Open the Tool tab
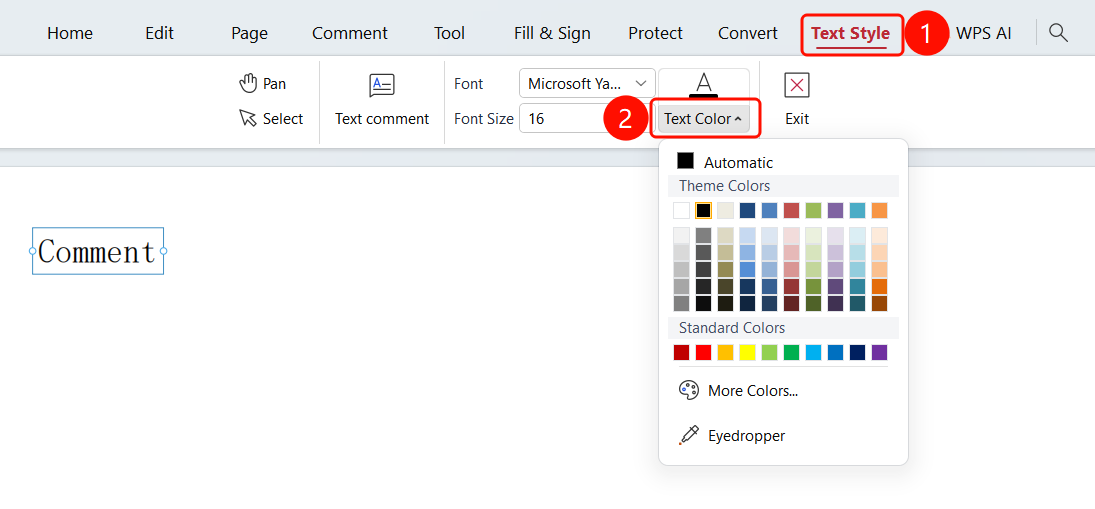The height and width of the screenshot is (509, 1095). [450, 33]
